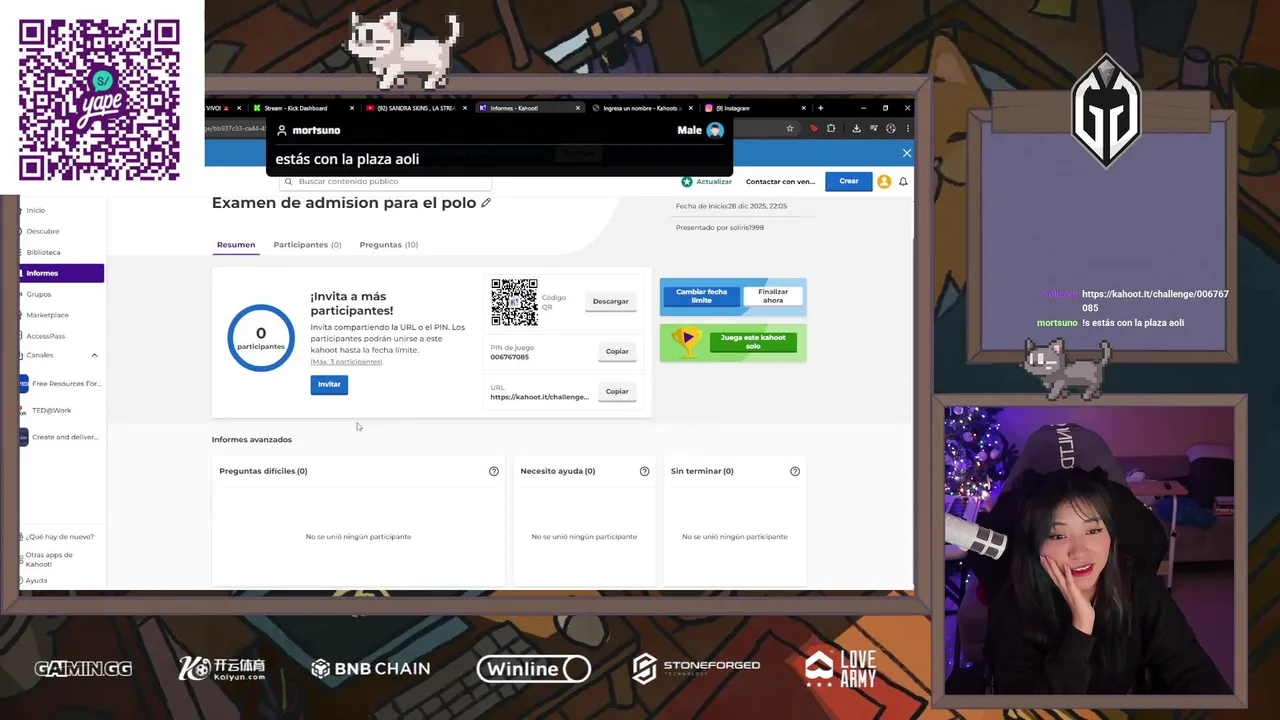Click chat link kahoot.it/challenge/006767085
The width and height of the screenshot is (1280, 720).
tap(1155, 301)
